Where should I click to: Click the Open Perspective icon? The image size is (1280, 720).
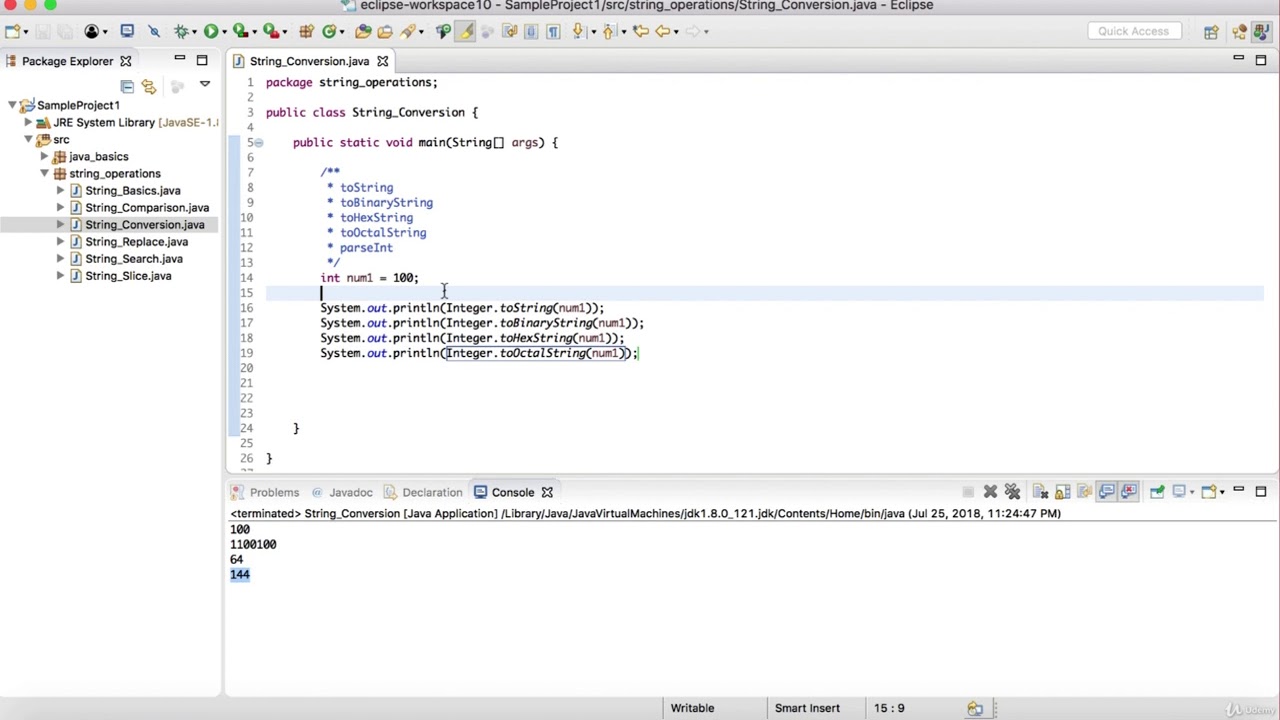[1211, 31]
